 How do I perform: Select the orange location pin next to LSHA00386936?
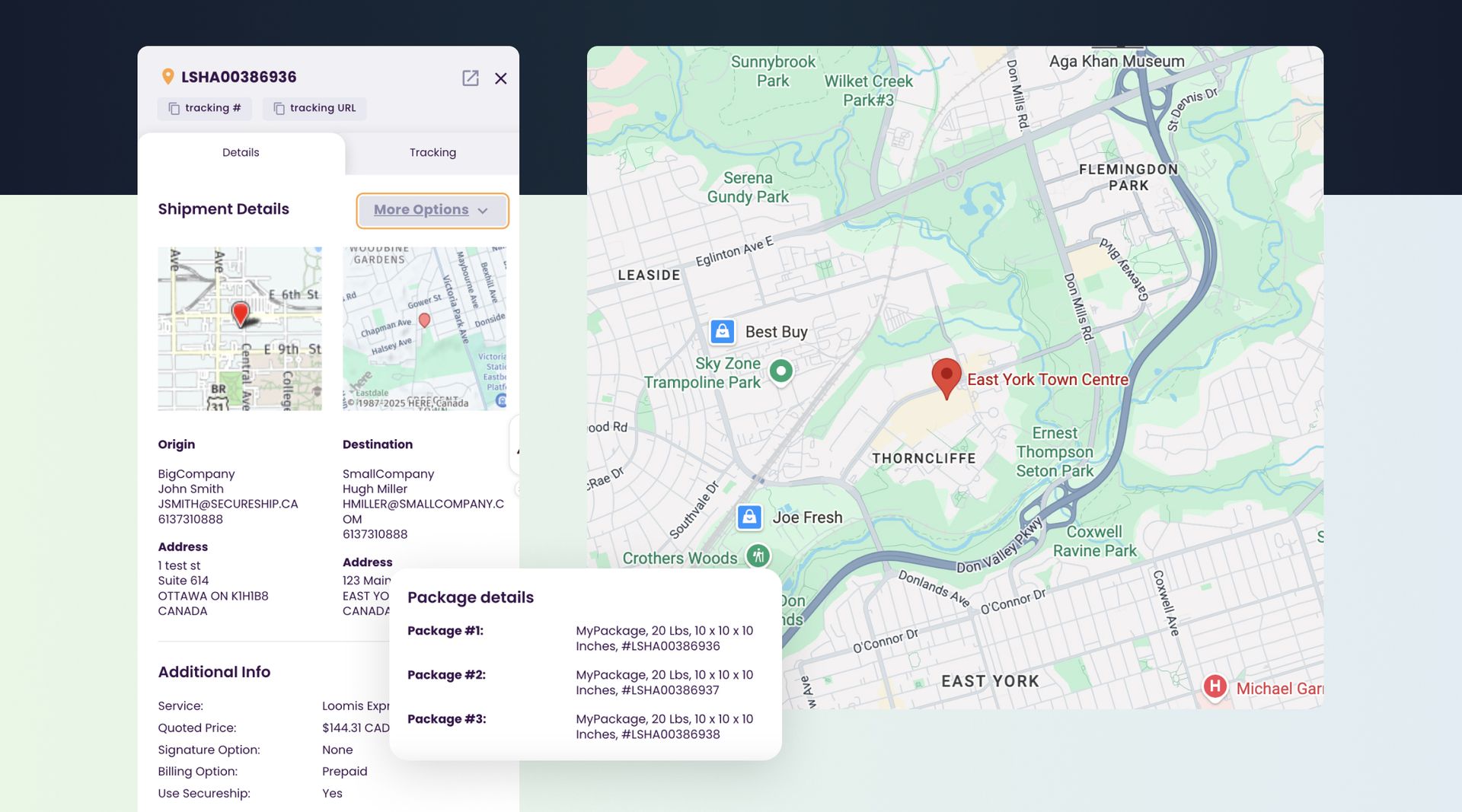click(166, 76)
